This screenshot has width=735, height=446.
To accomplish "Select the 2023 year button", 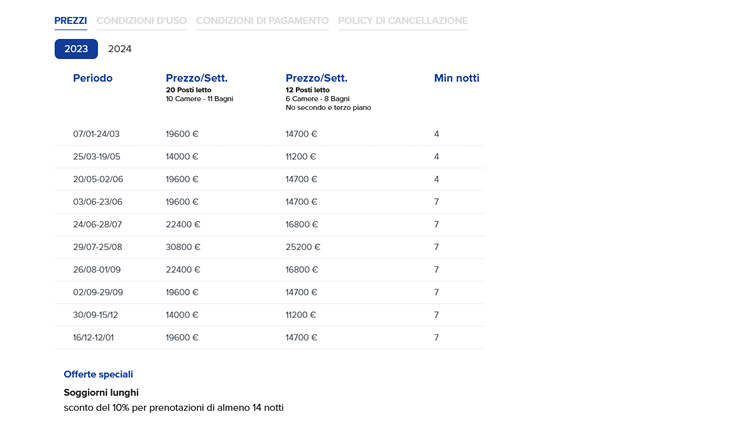I will click(x=76, y=49).
